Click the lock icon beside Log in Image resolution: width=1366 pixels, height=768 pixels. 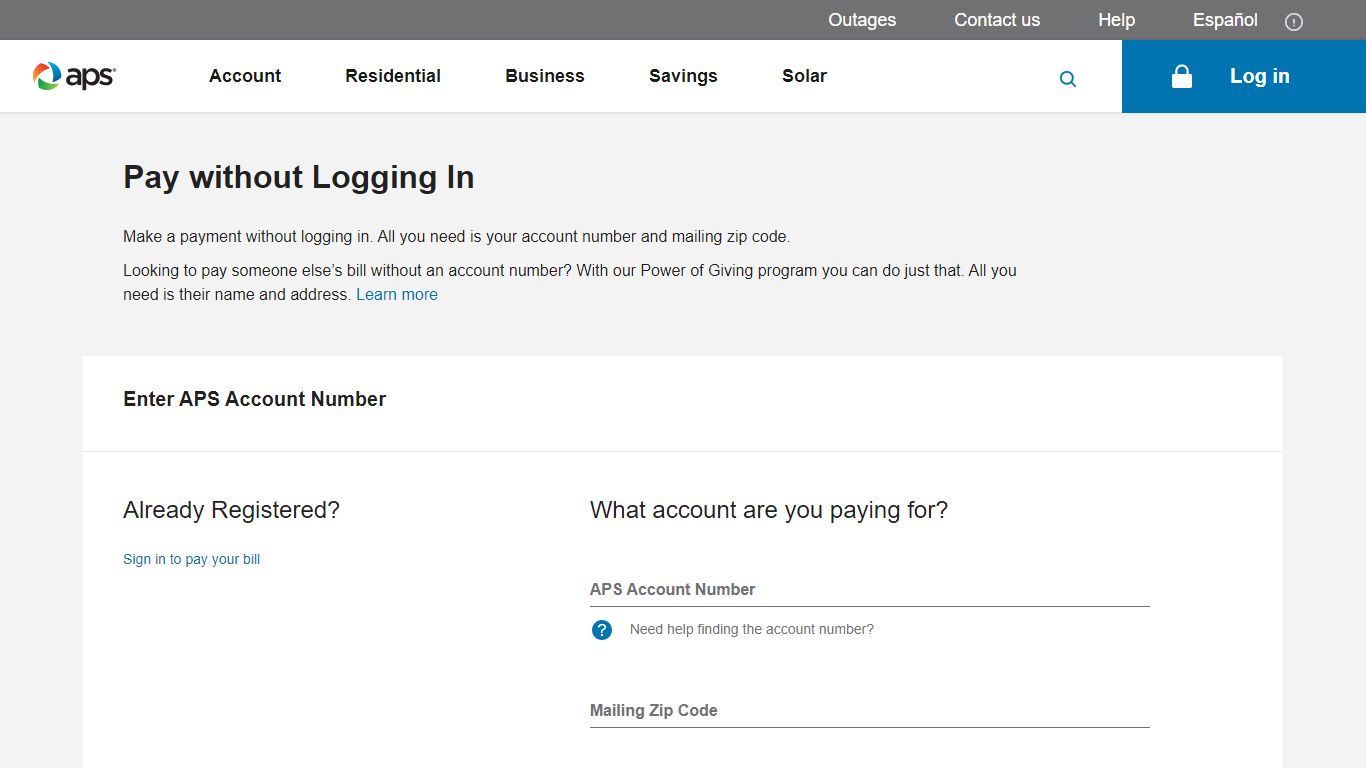[1182, 76]
